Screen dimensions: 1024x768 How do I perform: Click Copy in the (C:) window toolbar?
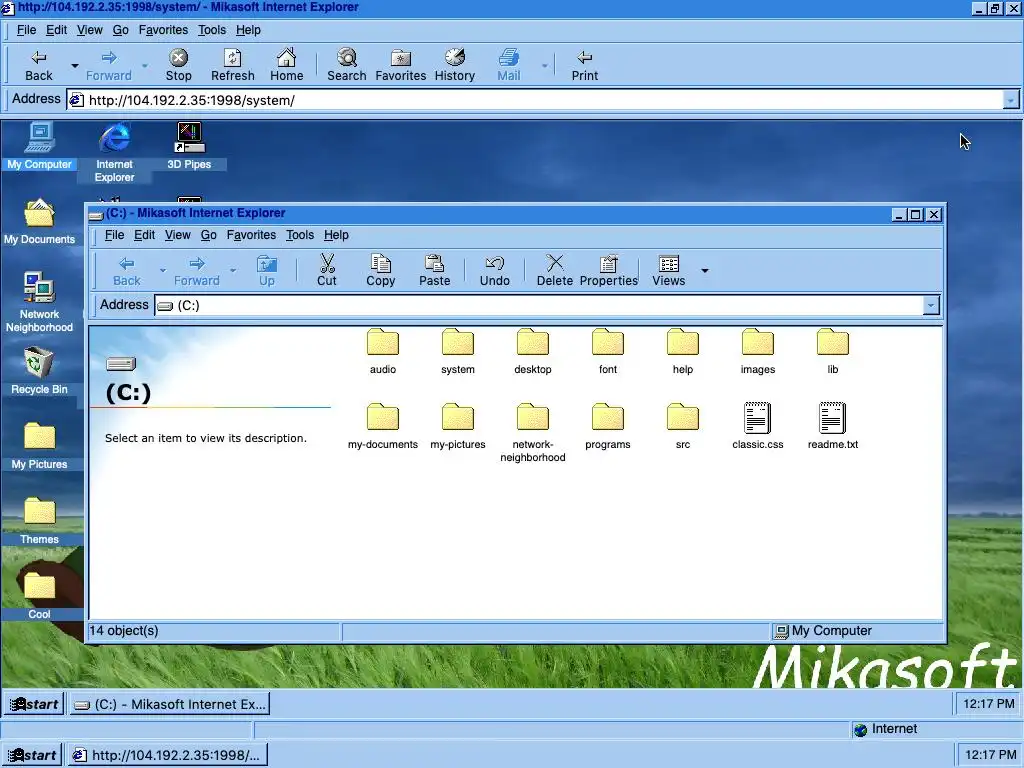pos(380,270)
